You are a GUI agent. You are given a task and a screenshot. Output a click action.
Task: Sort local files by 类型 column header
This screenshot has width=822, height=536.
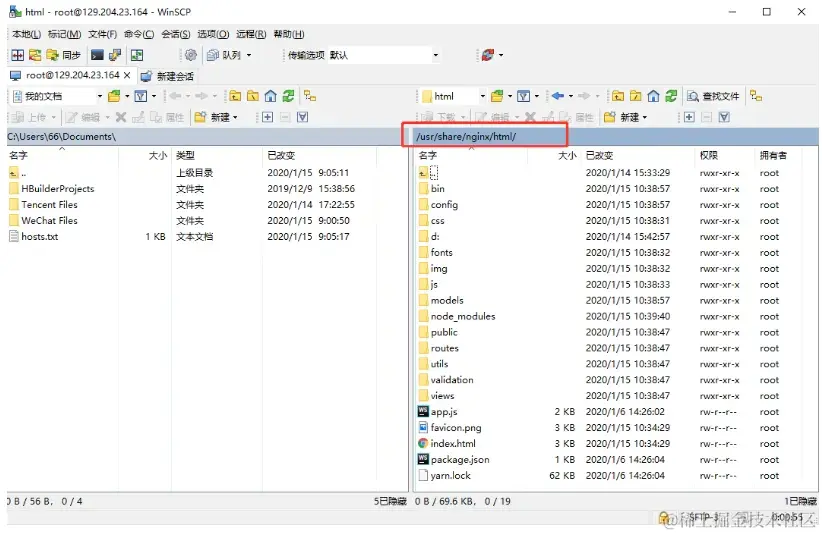pos(217,156)
